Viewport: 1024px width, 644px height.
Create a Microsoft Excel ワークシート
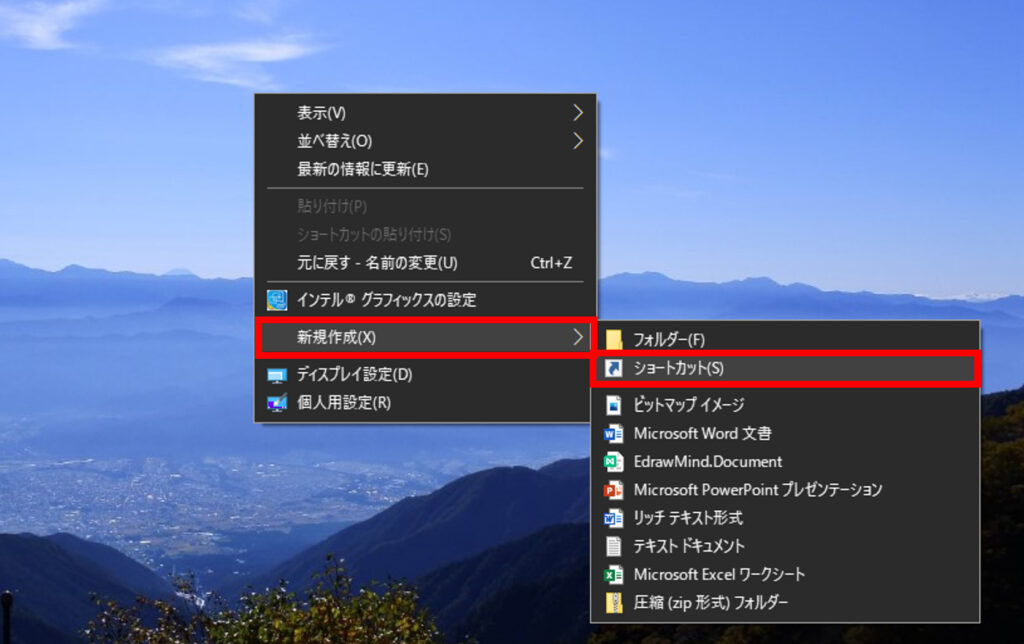click(x=785, y=575)
